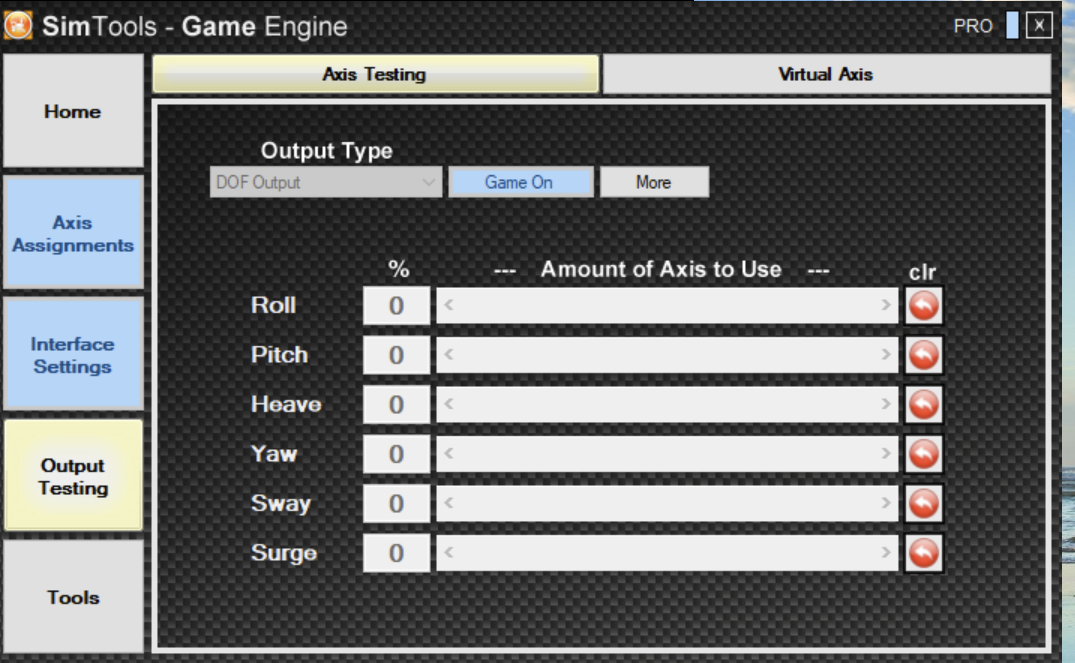
Task: Toggle the Game On button
Action: pyautogui.click(x=519, y=182)
